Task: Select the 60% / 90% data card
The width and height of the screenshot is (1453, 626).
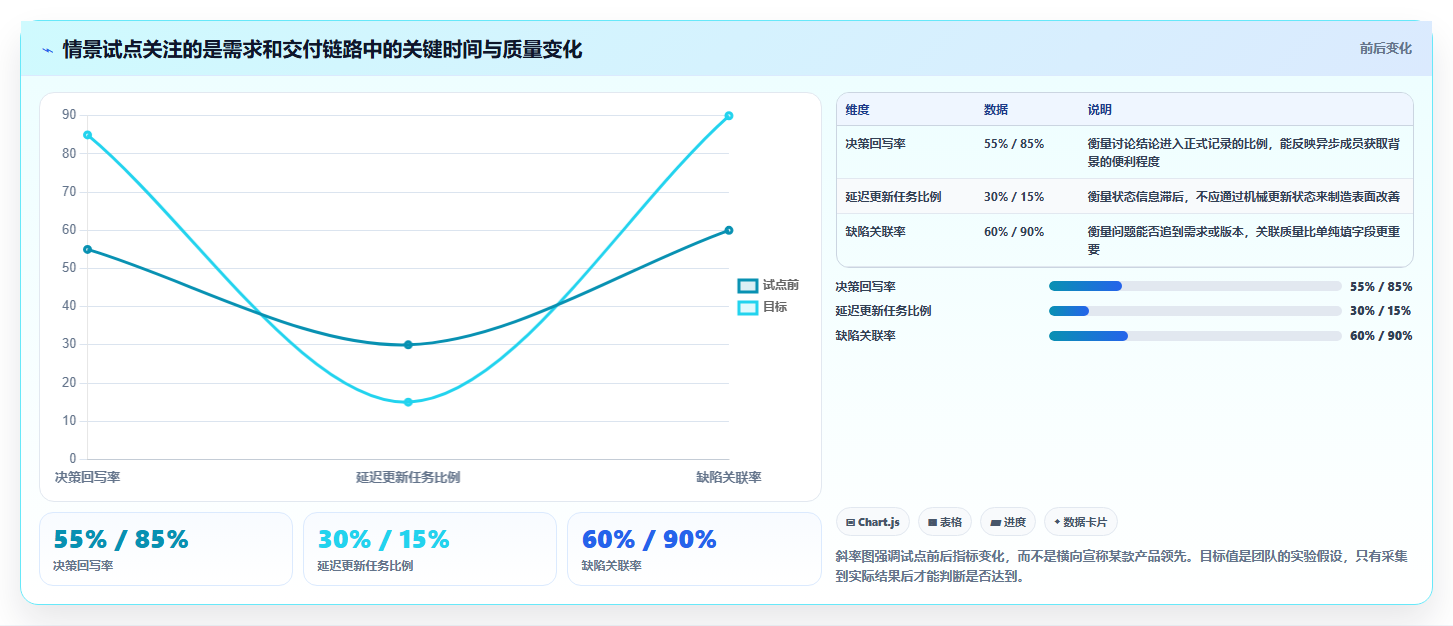Action: point(694,549)
